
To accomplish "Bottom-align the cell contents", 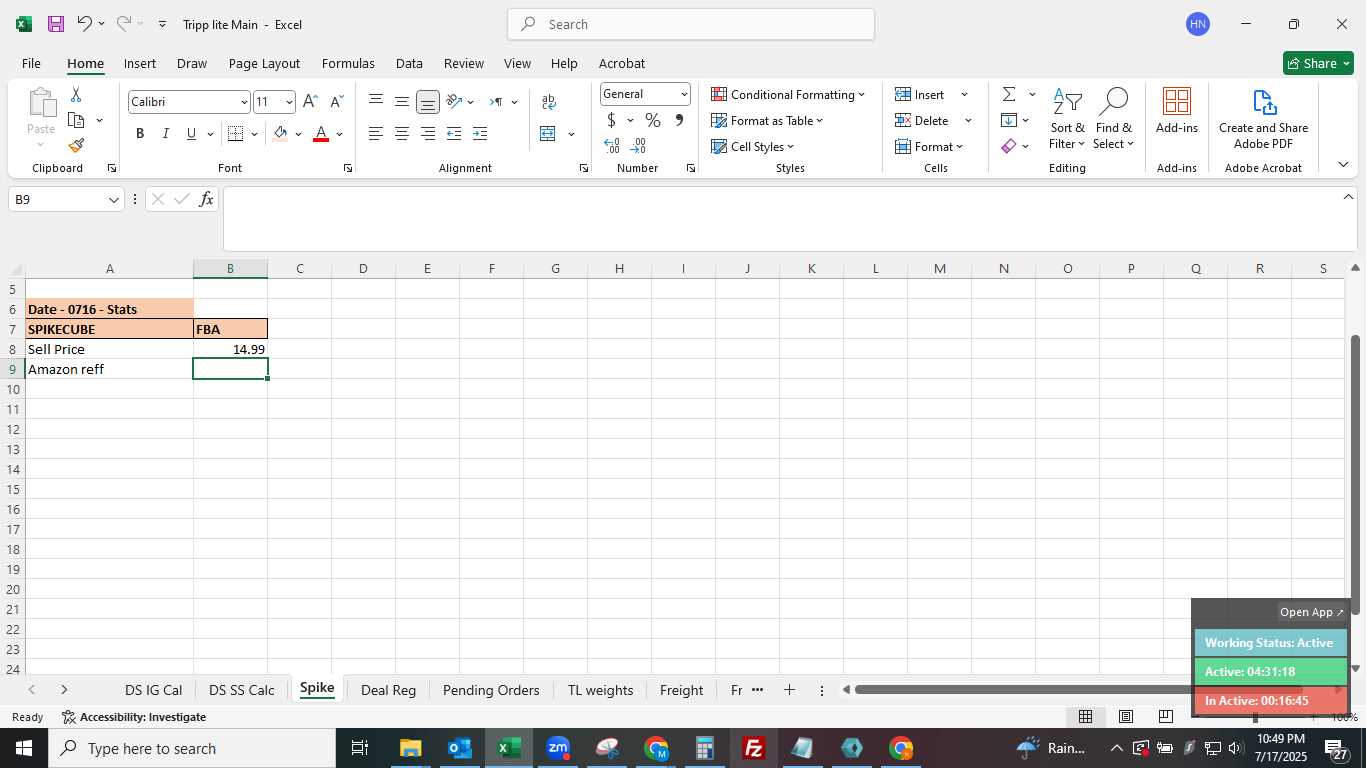I will [x=427, y=101].
